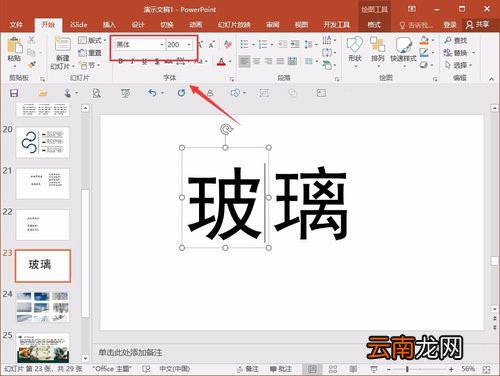Open the font color dropdown arrow
The height and width of the screenshot is (376, 500).
[x=230, y=62]
